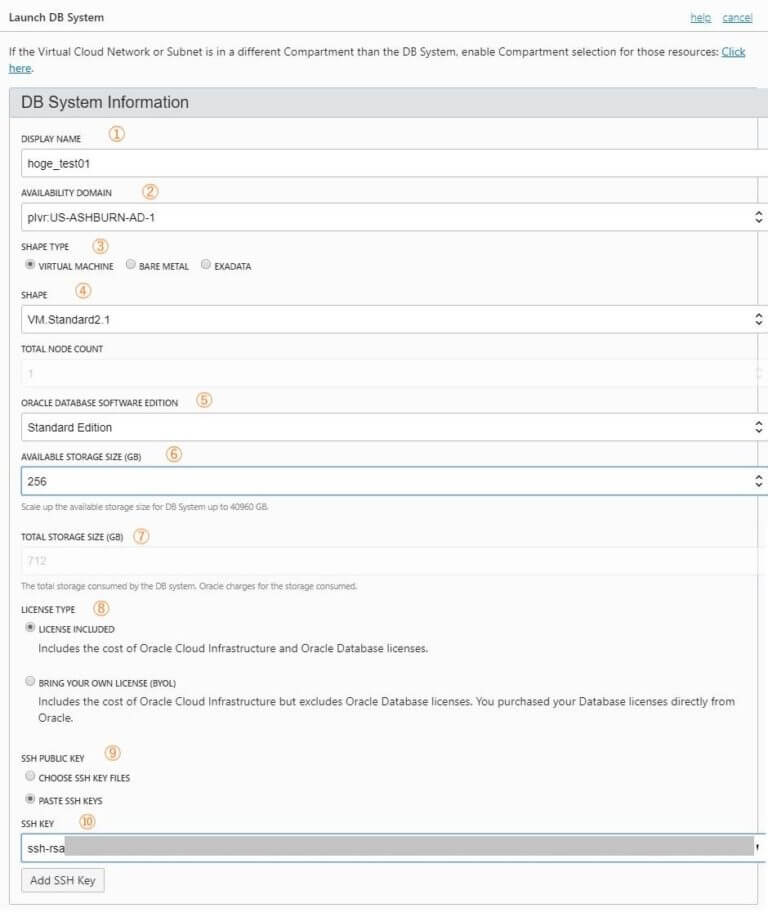Image resolution: width=768 pixels, height=917 pixels.
Task: Click the Display Name input field
Action: [x=390, y=163]
